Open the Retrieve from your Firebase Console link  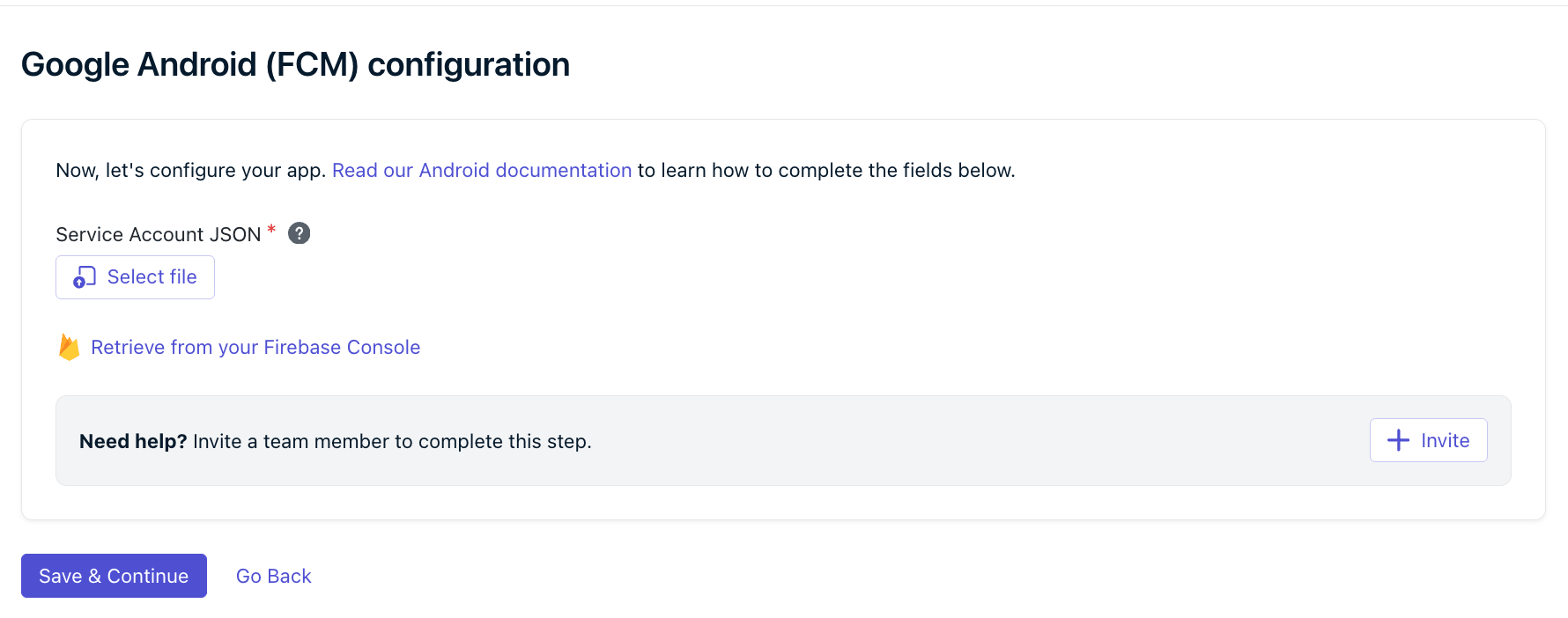255,347
